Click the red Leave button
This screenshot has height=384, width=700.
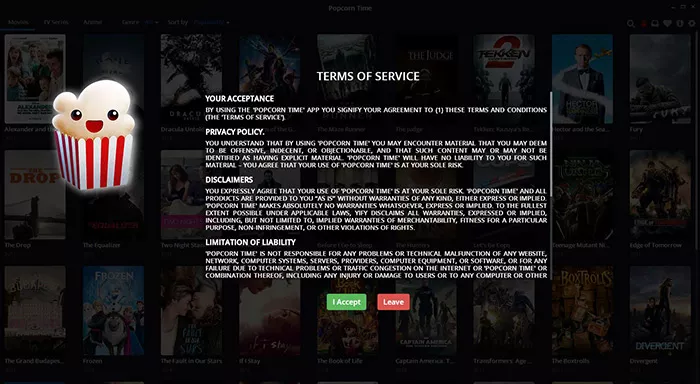click(393, 302)
